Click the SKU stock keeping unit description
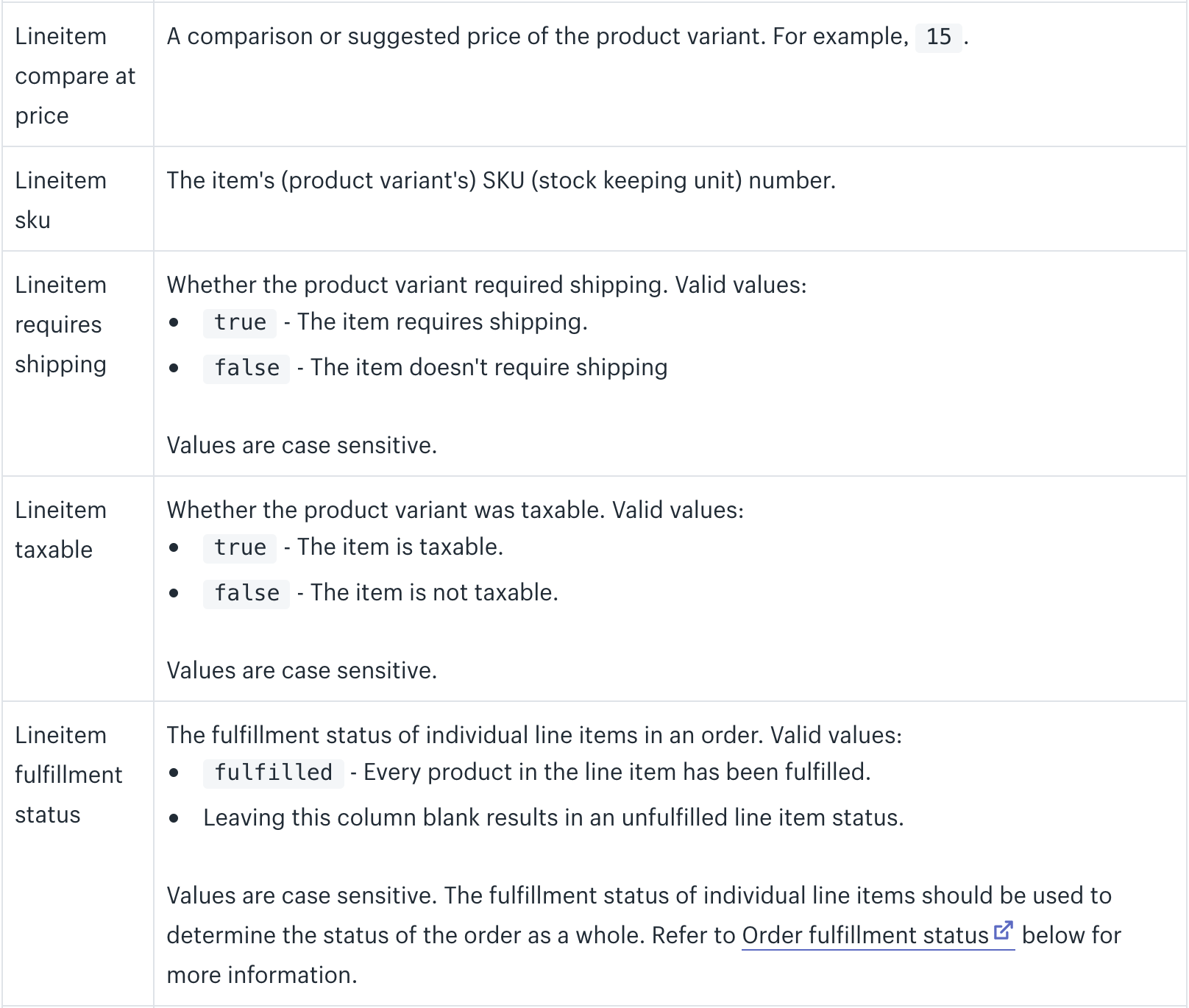Image resolution: width=1189 pixels, height=1008 pixels. (501, 180)
